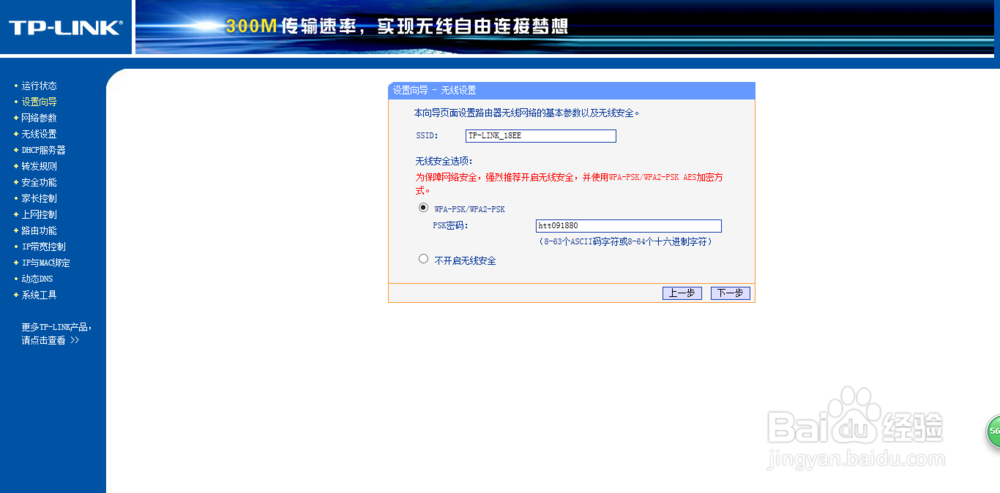Viewport: 1000px width, 493px height.
Task: Open 家长控制 in the sidebar
Action: (x=39, y=198)
